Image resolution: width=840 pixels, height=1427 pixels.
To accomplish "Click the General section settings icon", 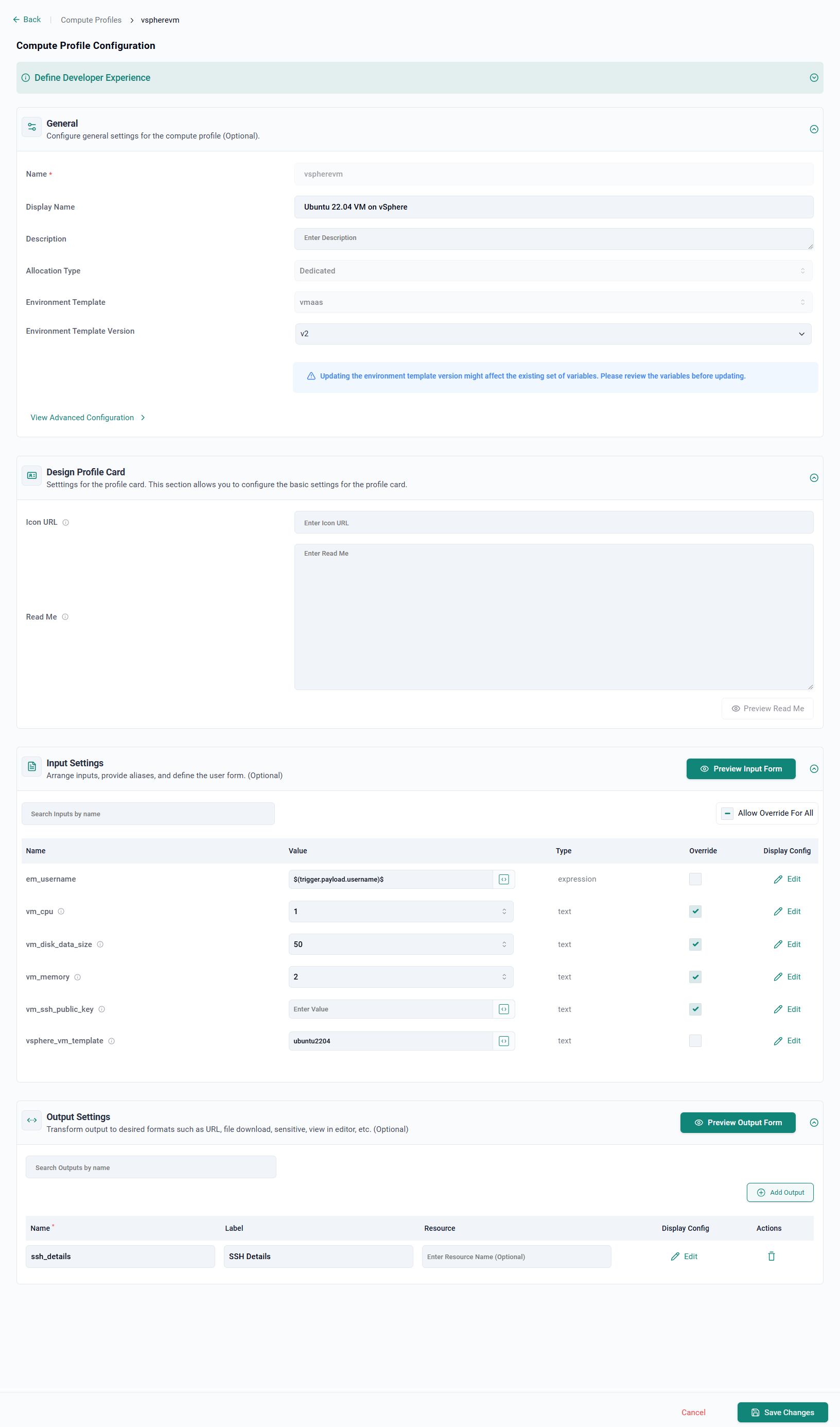I will (32, 127).
